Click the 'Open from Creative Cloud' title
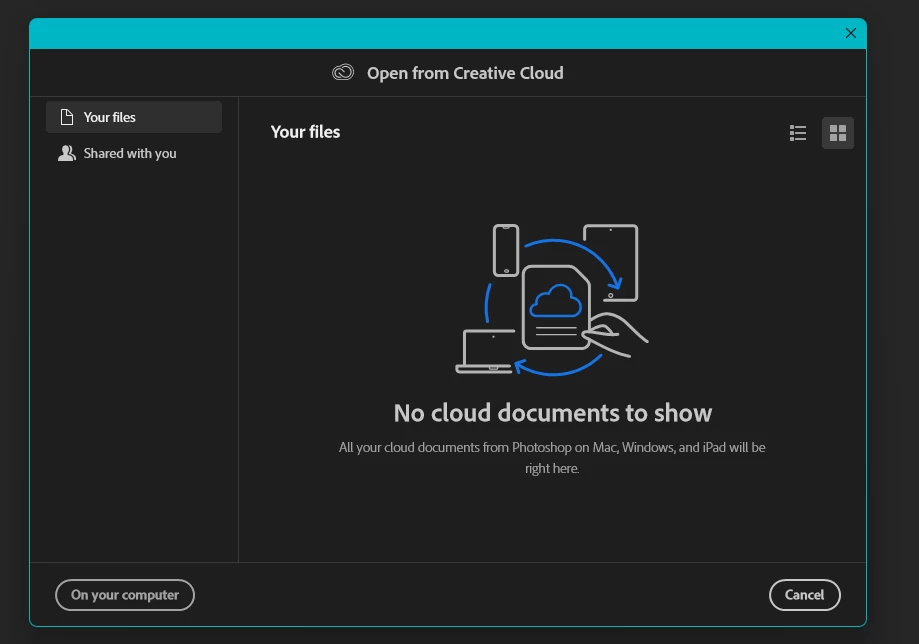Viewport: 919px width, 644px height. 465,73
